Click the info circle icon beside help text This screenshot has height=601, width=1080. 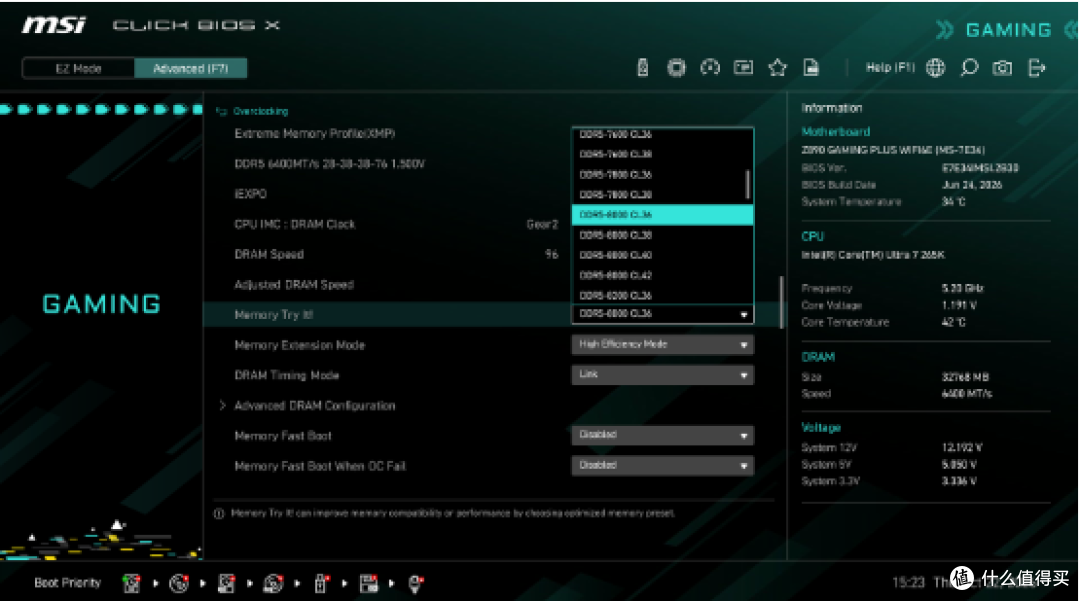tap(219, 514)
